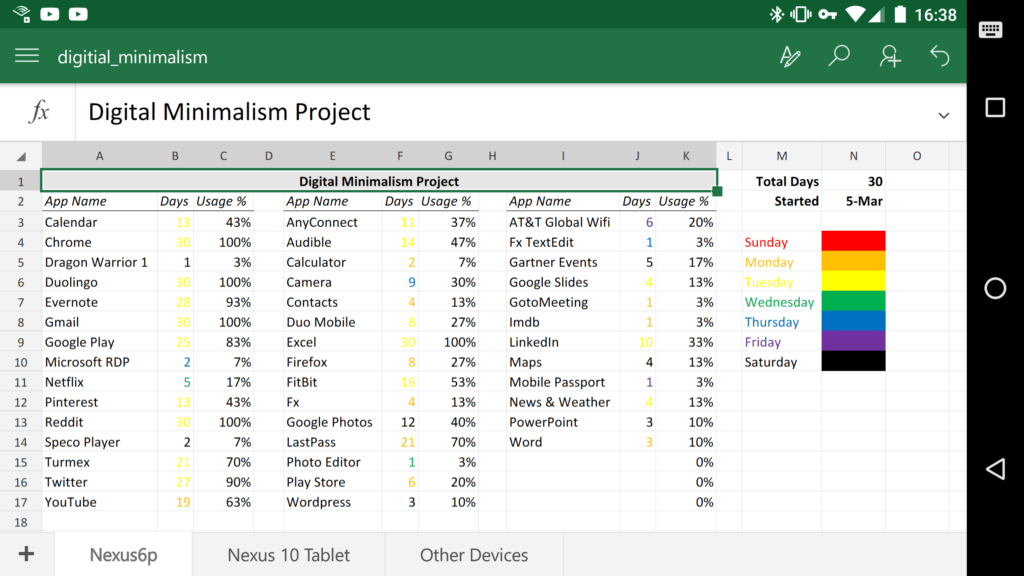Select the Started date 5-Mar cell
1024x576 pixels.
coord(853,201)
